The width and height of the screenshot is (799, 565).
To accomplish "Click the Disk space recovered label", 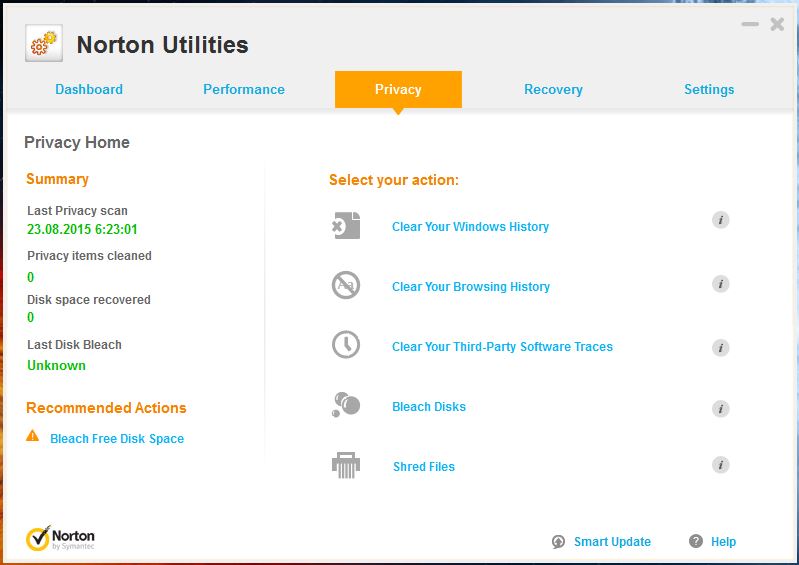I will click(89, 300).
